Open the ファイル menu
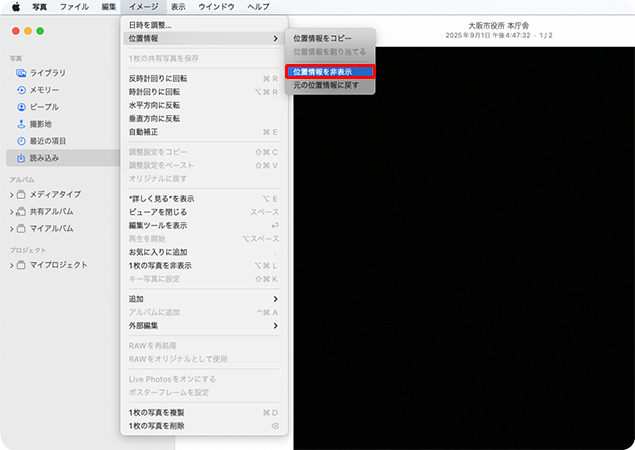Screen dimensions: 635x450 [x=74, y=6]
